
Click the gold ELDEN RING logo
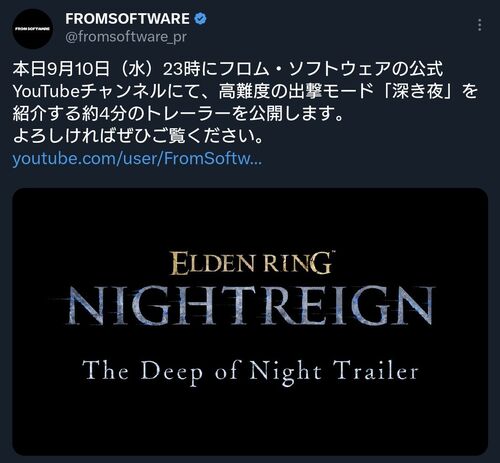[251, 263]
